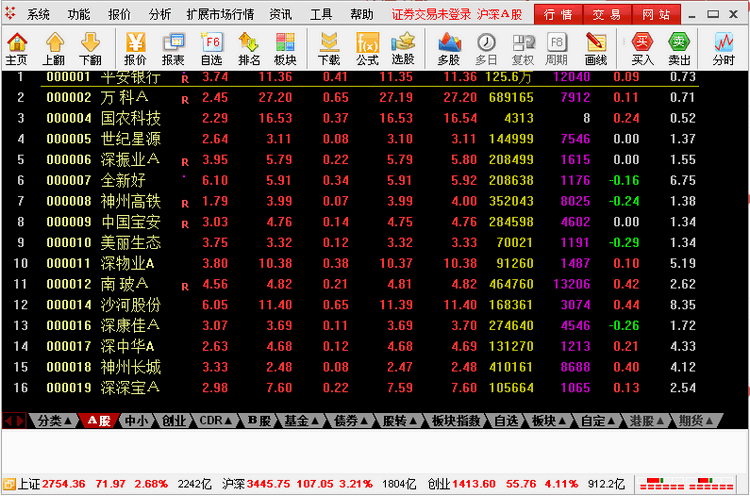Select the 画线 drawing line tool
750x496 pixels.
click(596, 48)
